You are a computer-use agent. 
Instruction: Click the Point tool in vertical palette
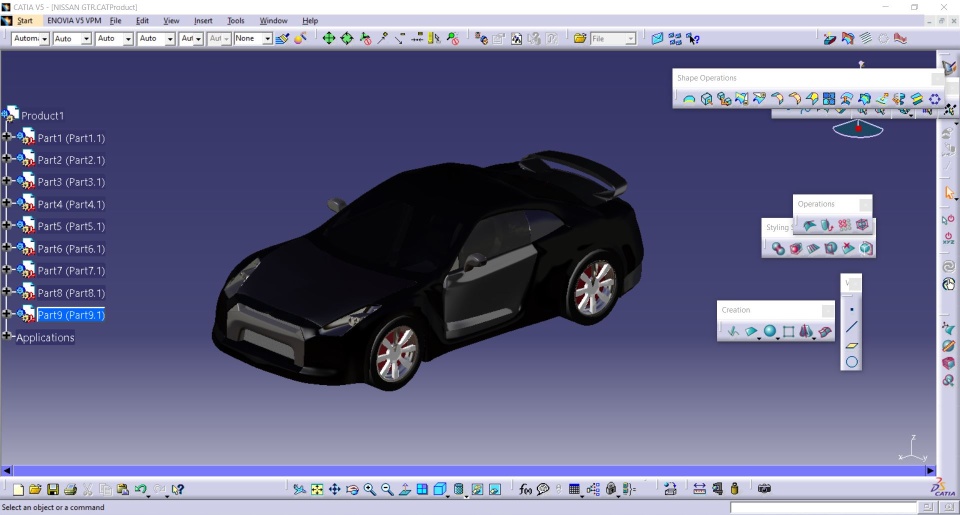(x=852, y=309)
